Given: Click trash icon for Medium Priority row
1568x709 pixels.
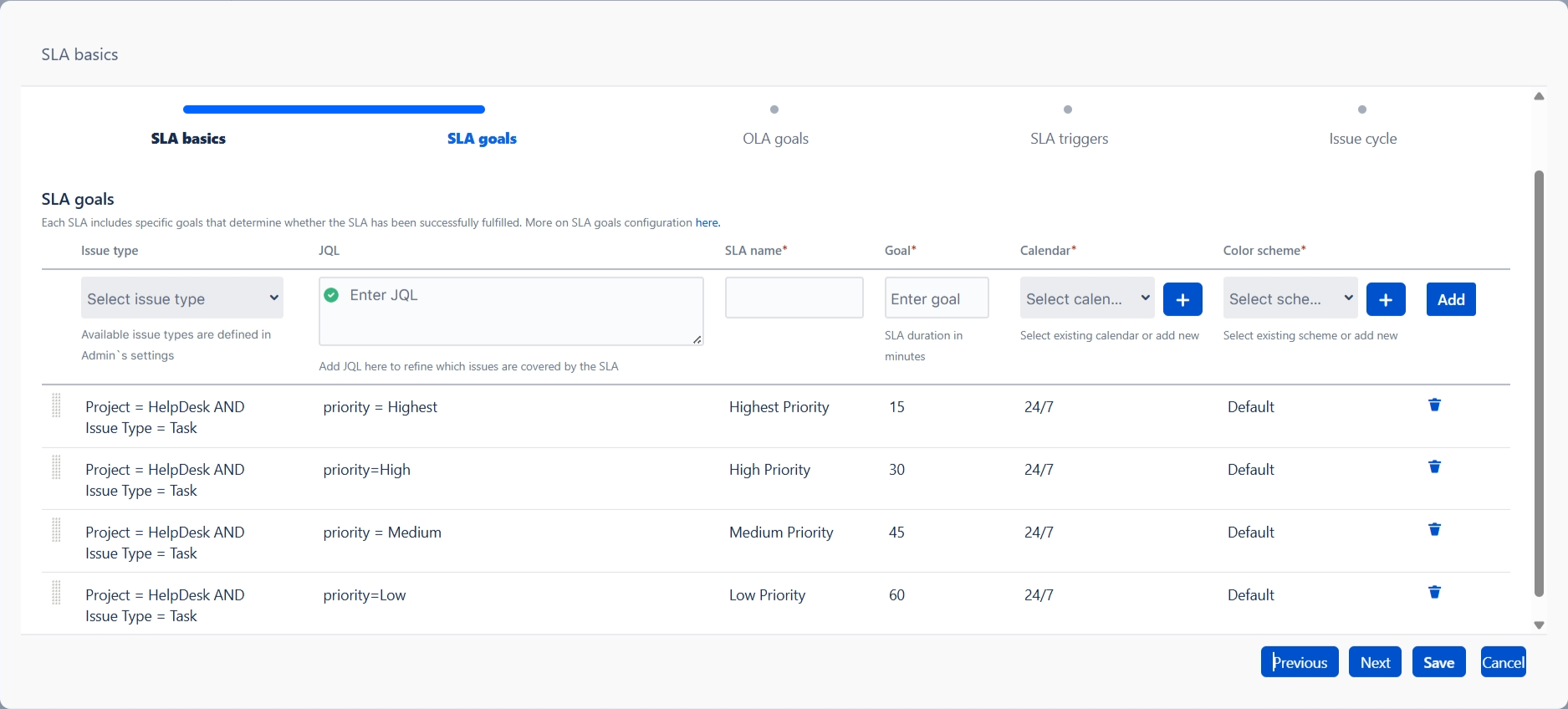Looking at the screenshot, I should click(1434, 530).
